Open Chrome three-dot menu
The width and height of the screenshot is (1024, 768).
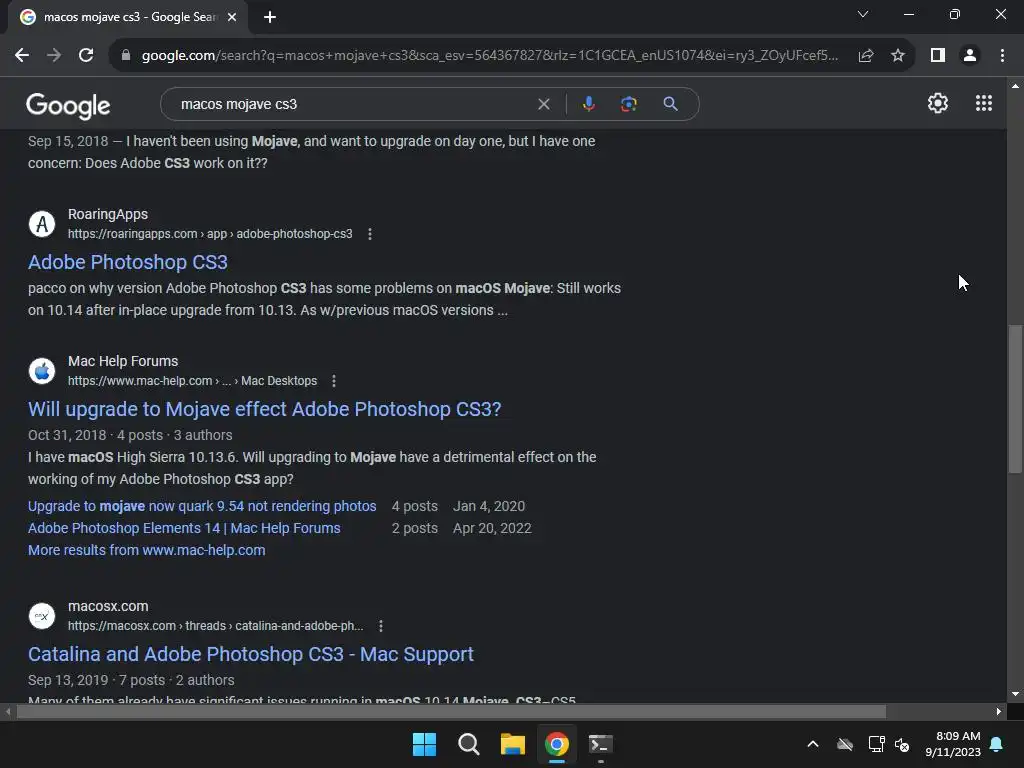pyautogui.click(x=1002, y=56)
